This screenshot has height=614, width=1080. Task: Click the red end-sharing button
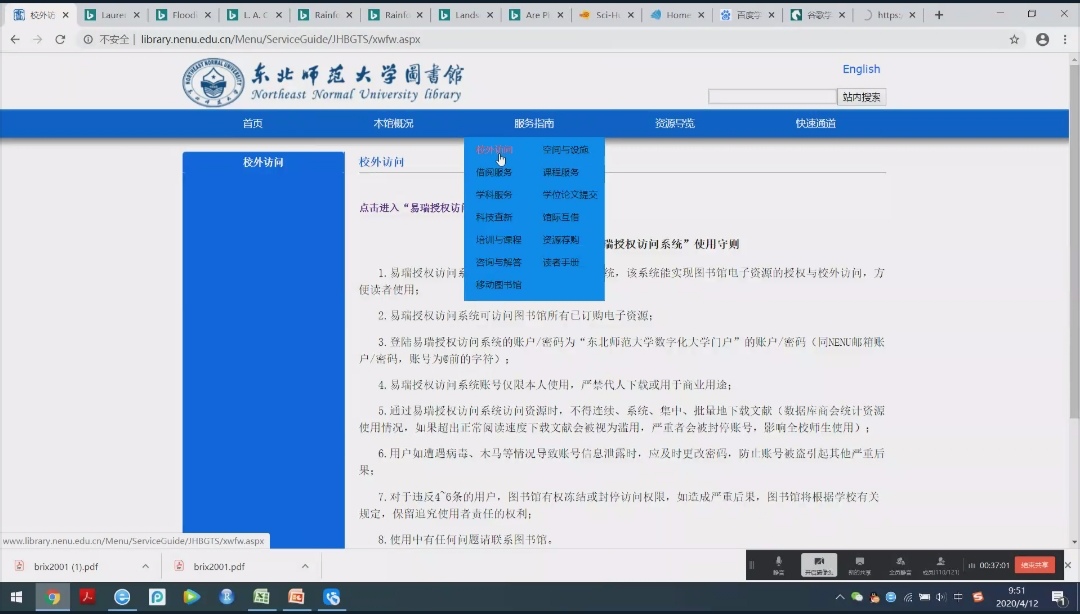tap(1034, 565)
